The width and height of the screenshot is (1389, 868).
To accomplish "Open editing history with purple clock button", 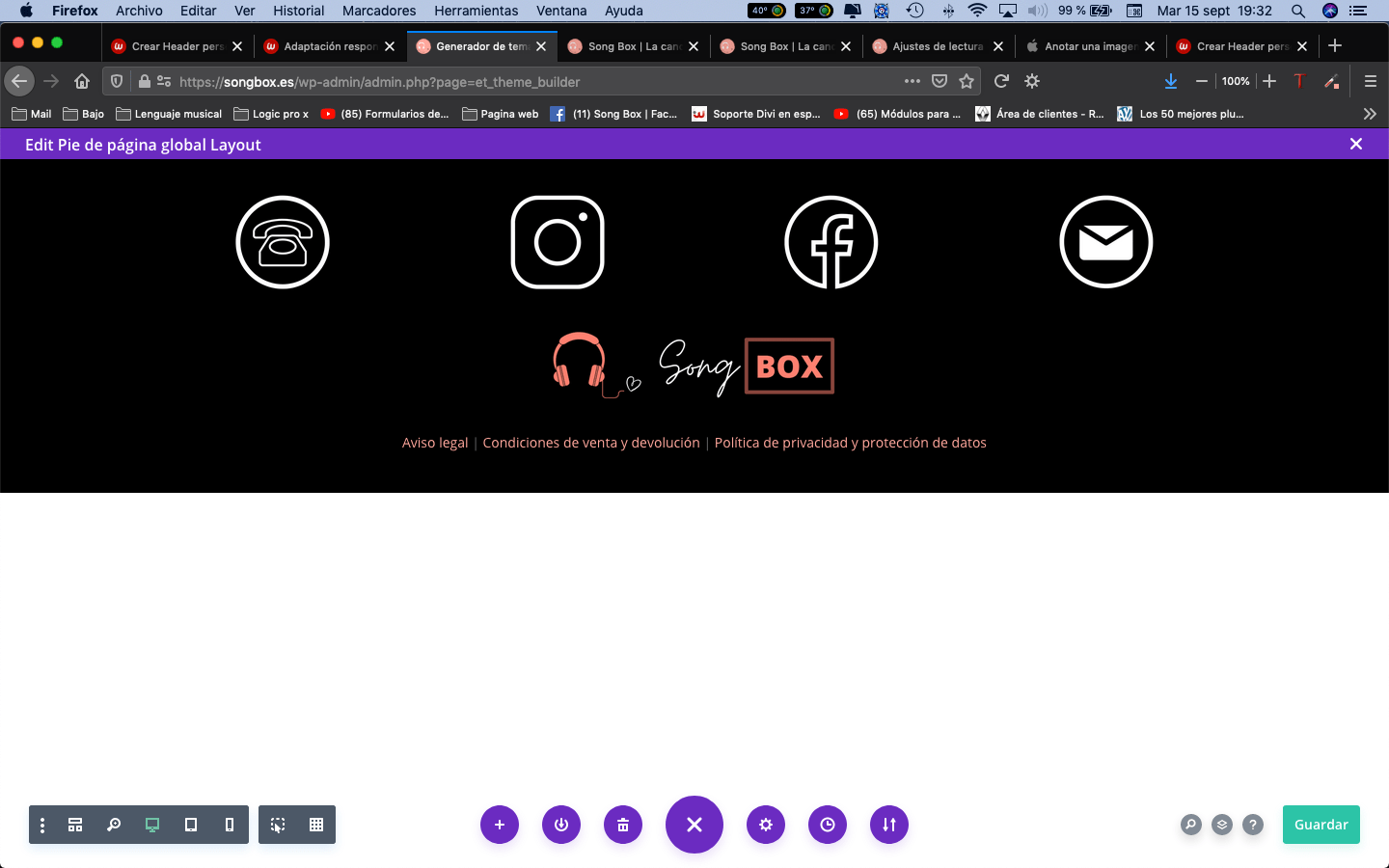I will pyautogui.click(x=828, y=825).
